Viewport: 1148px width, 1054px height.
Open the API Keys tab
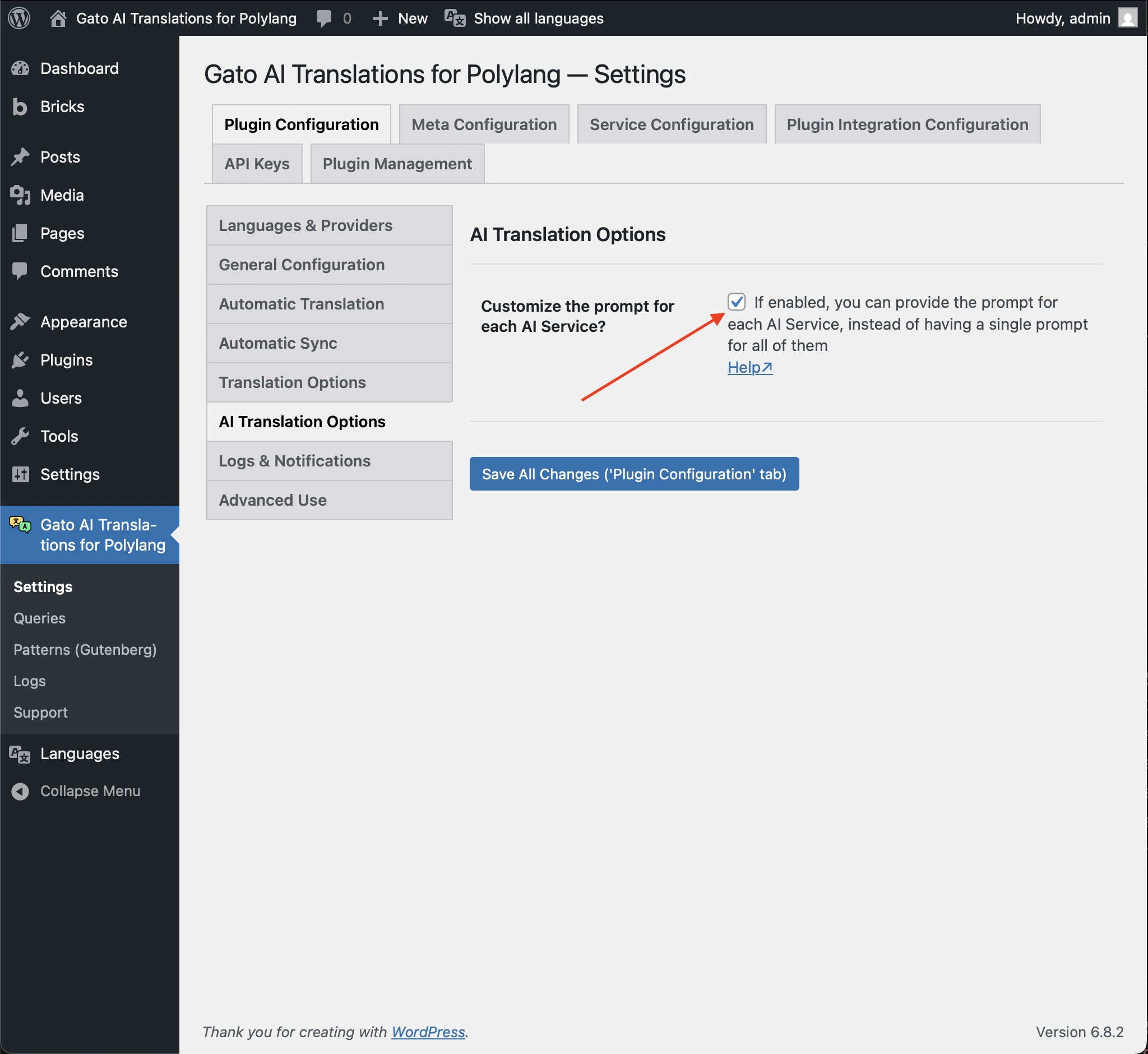tap(256, 164)
